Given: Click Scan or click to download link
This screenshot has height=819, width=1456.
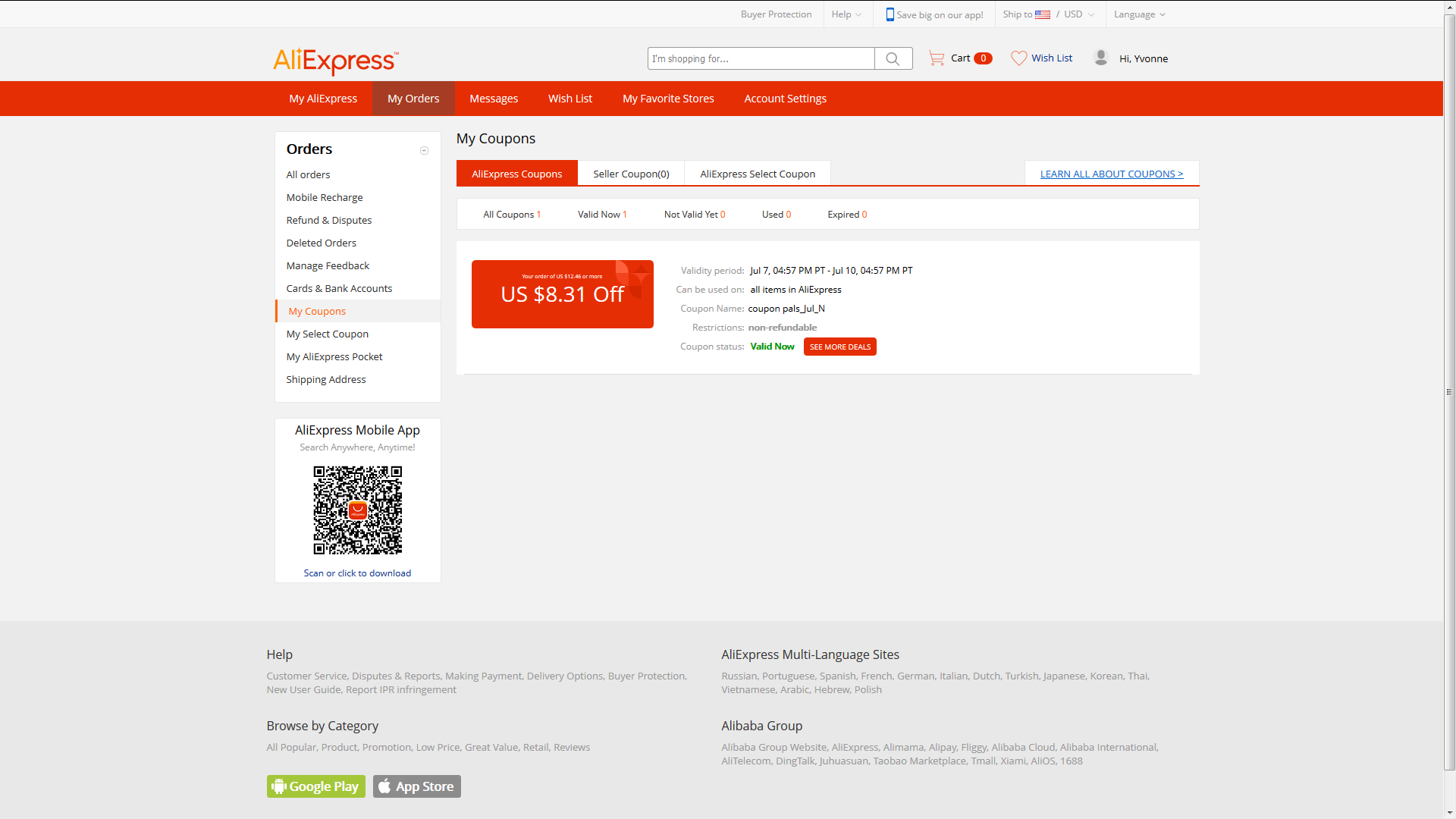Looking at the screenshot, I should [x=357, y=573].
